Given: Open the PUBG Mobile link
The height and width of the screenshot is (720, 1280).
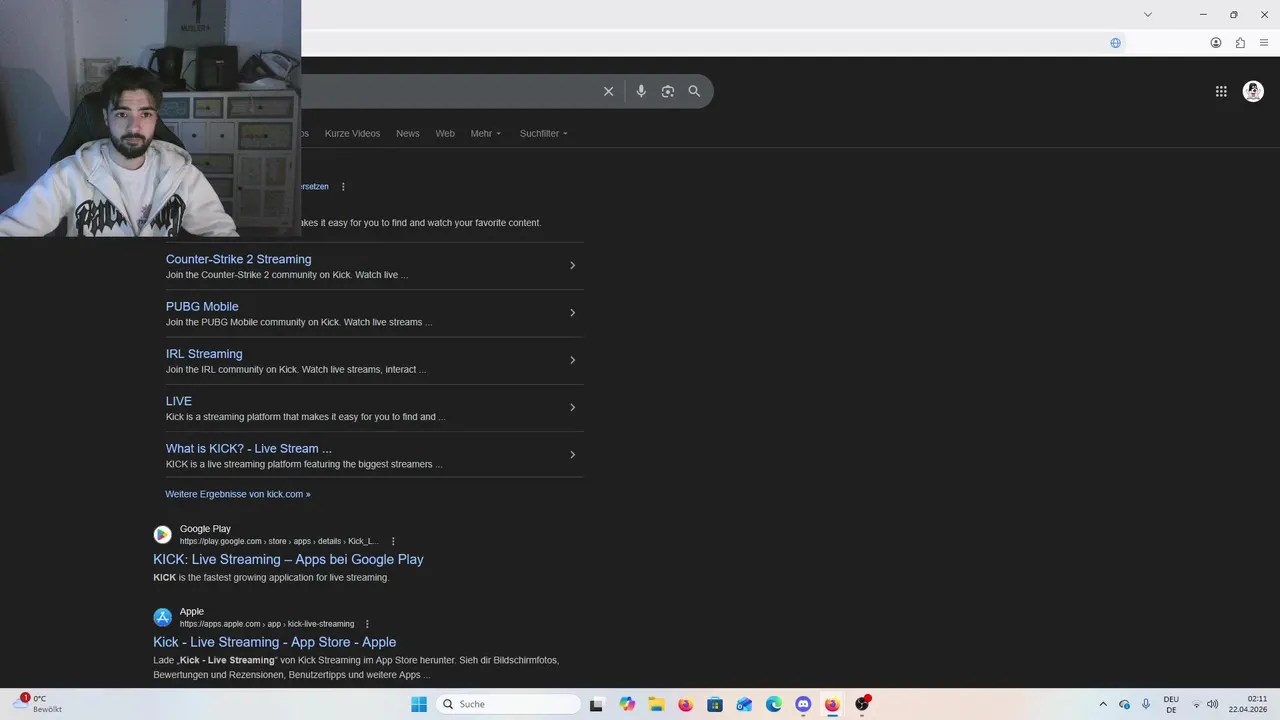Looking at the screenshot, I should (x=202, y=307).
